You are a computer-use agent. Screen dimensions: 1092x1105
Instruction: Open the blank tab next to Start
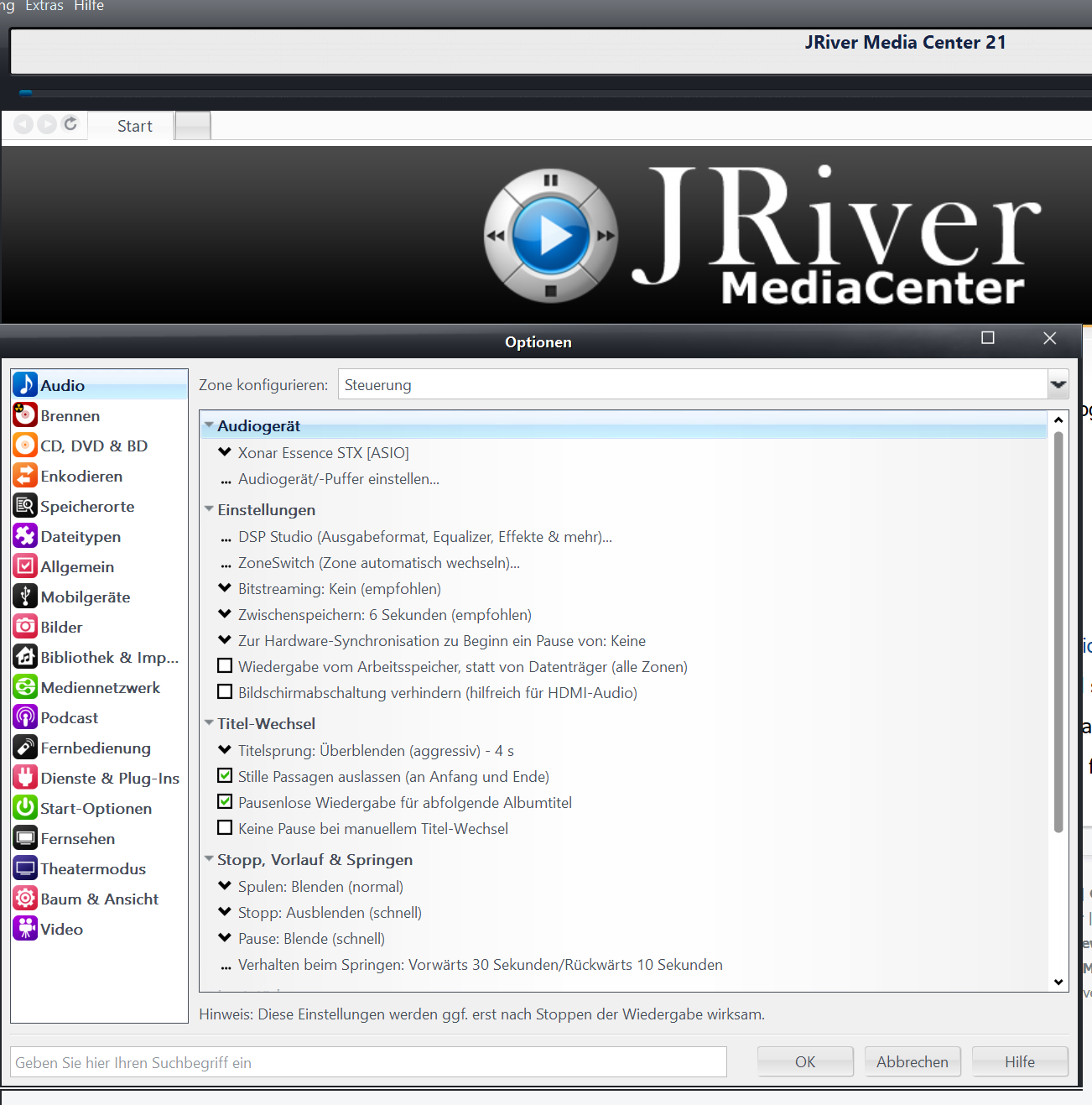(193, 126)
